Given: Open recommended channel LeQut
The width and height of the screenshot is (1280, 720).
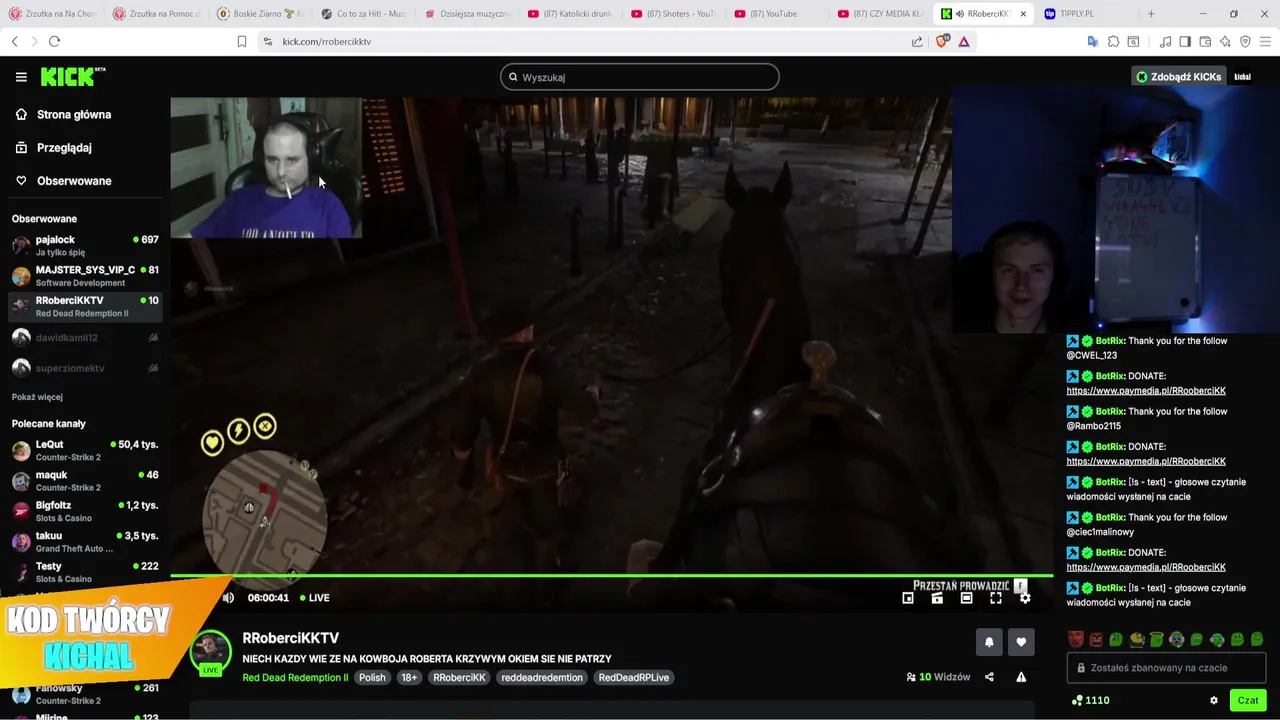Looking at the screenshot, I should pyautogui.click(x=85, y=451).
